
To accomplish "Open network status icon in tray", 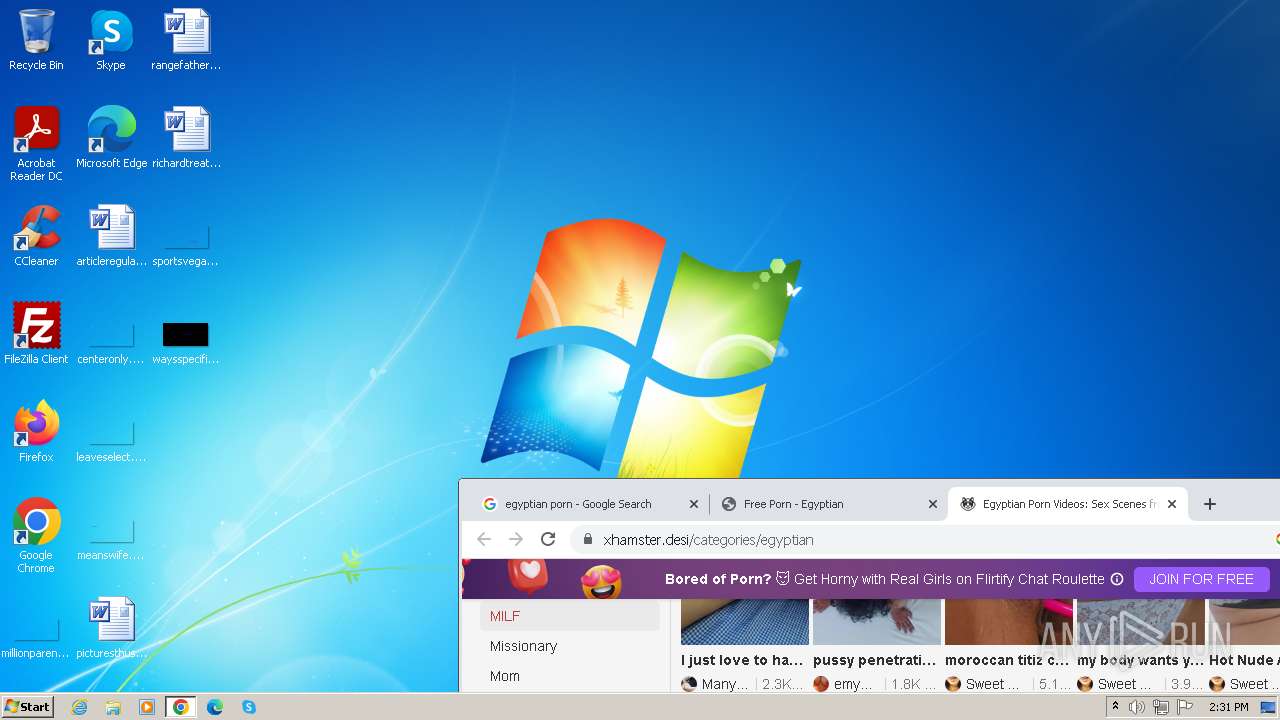I will coord(1161,707).
